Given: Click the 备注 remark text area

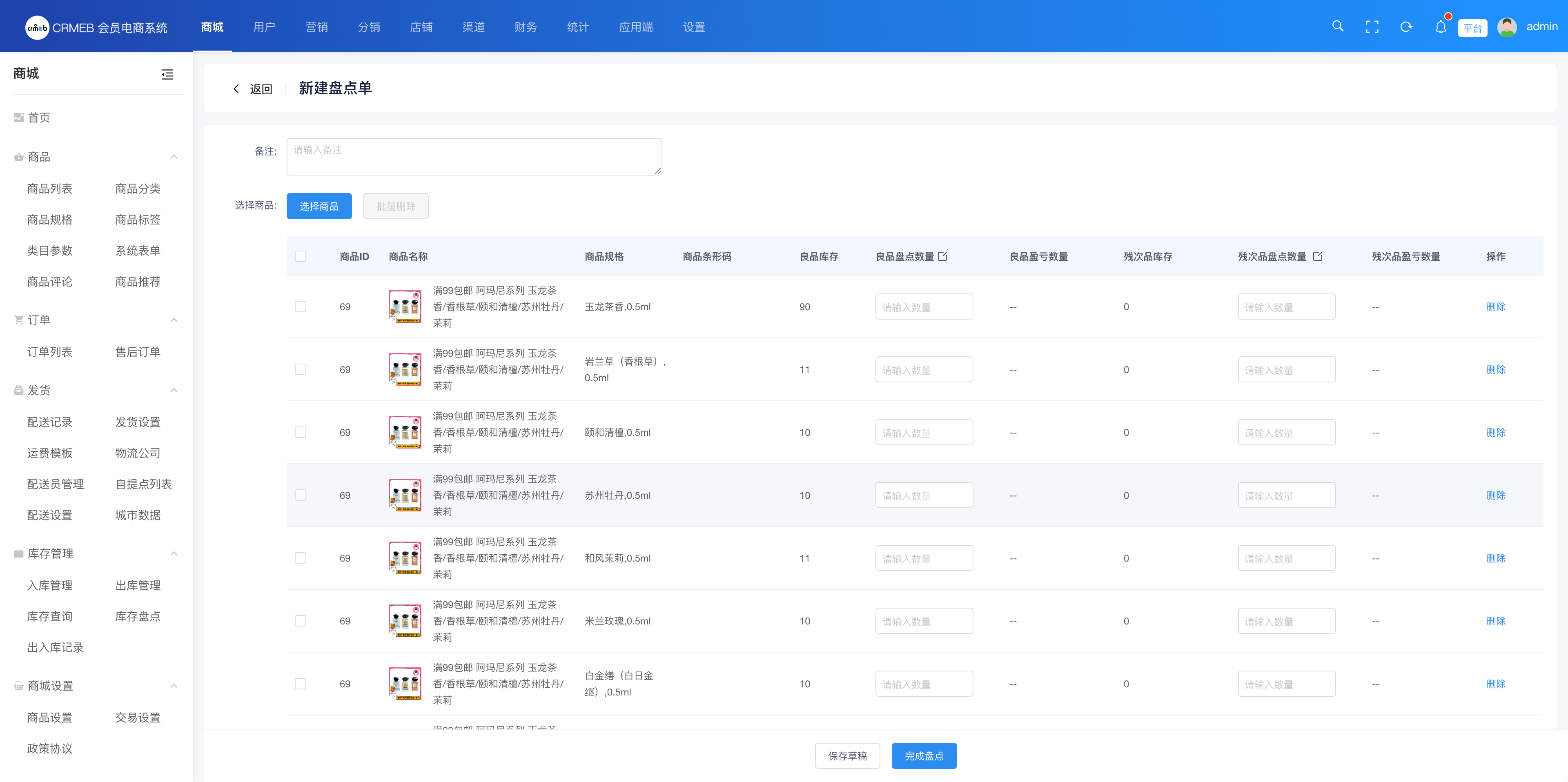Looking at the screenshot, I should click(x=474, y=157).
